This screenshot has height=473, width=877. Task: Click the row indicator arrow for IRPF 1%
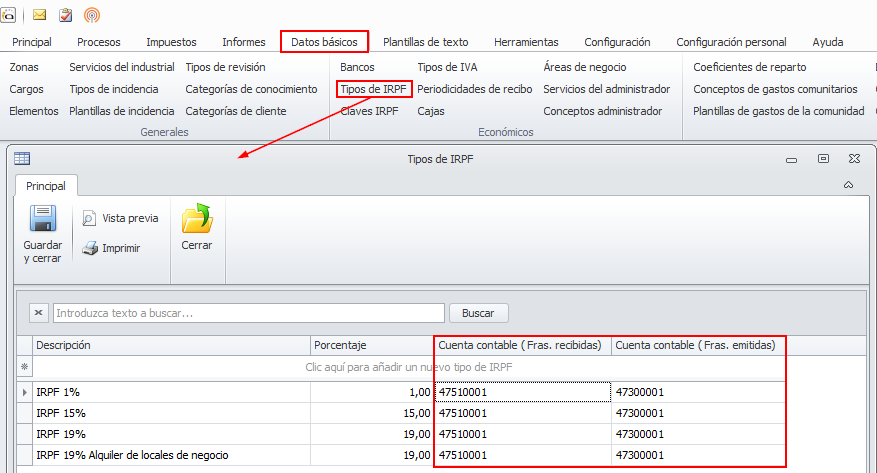coord(25,392)
